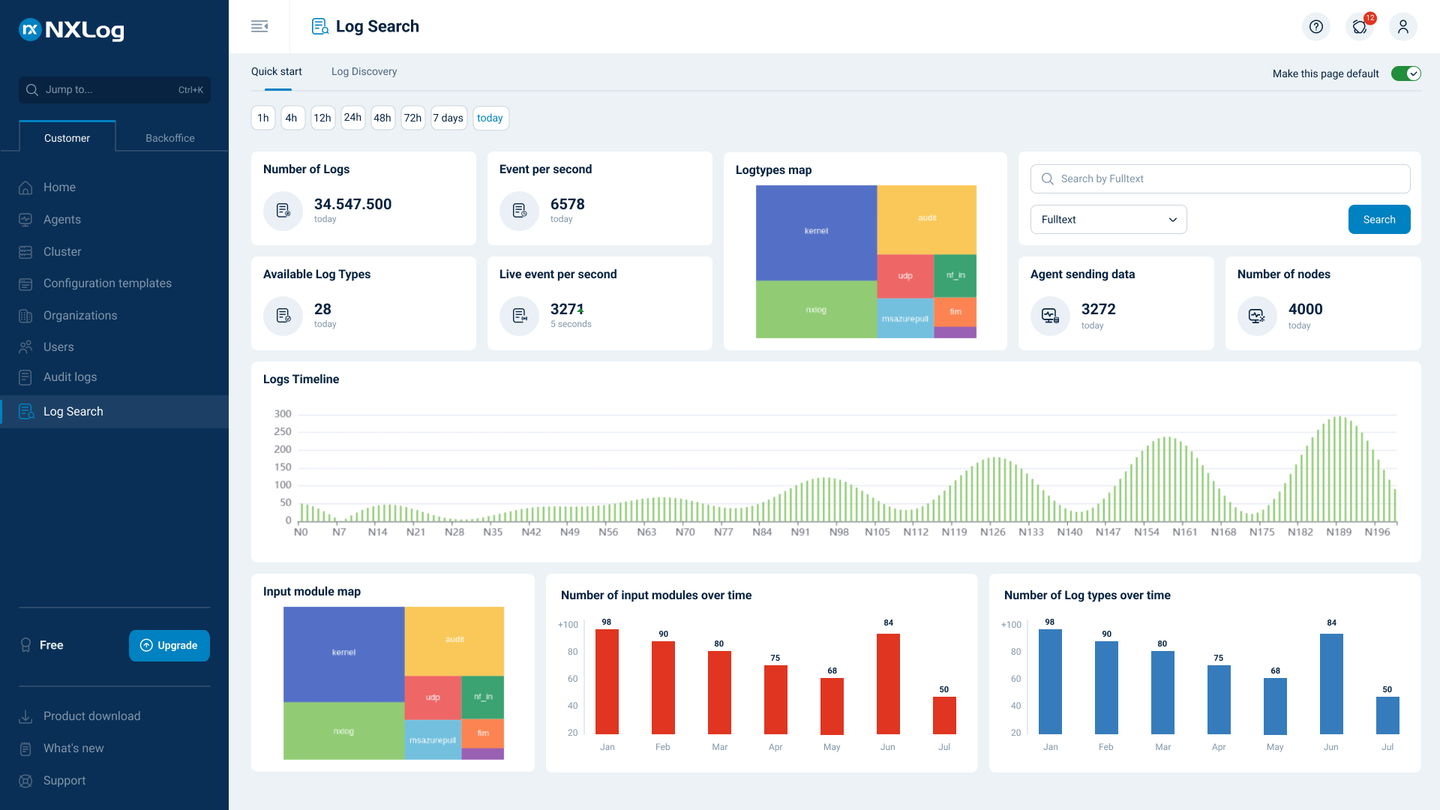Switch to the Backoffice tab
The height and width of the screenshot is (810, 1440).
170,138
